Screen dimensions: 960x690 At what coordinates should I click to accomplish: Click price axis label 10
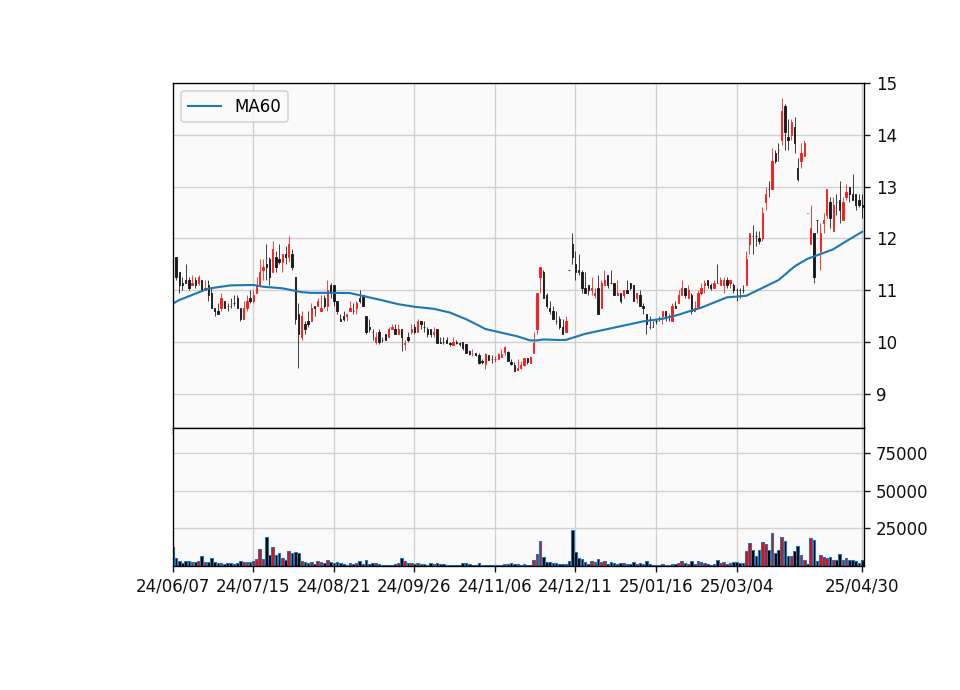(887, 343)
